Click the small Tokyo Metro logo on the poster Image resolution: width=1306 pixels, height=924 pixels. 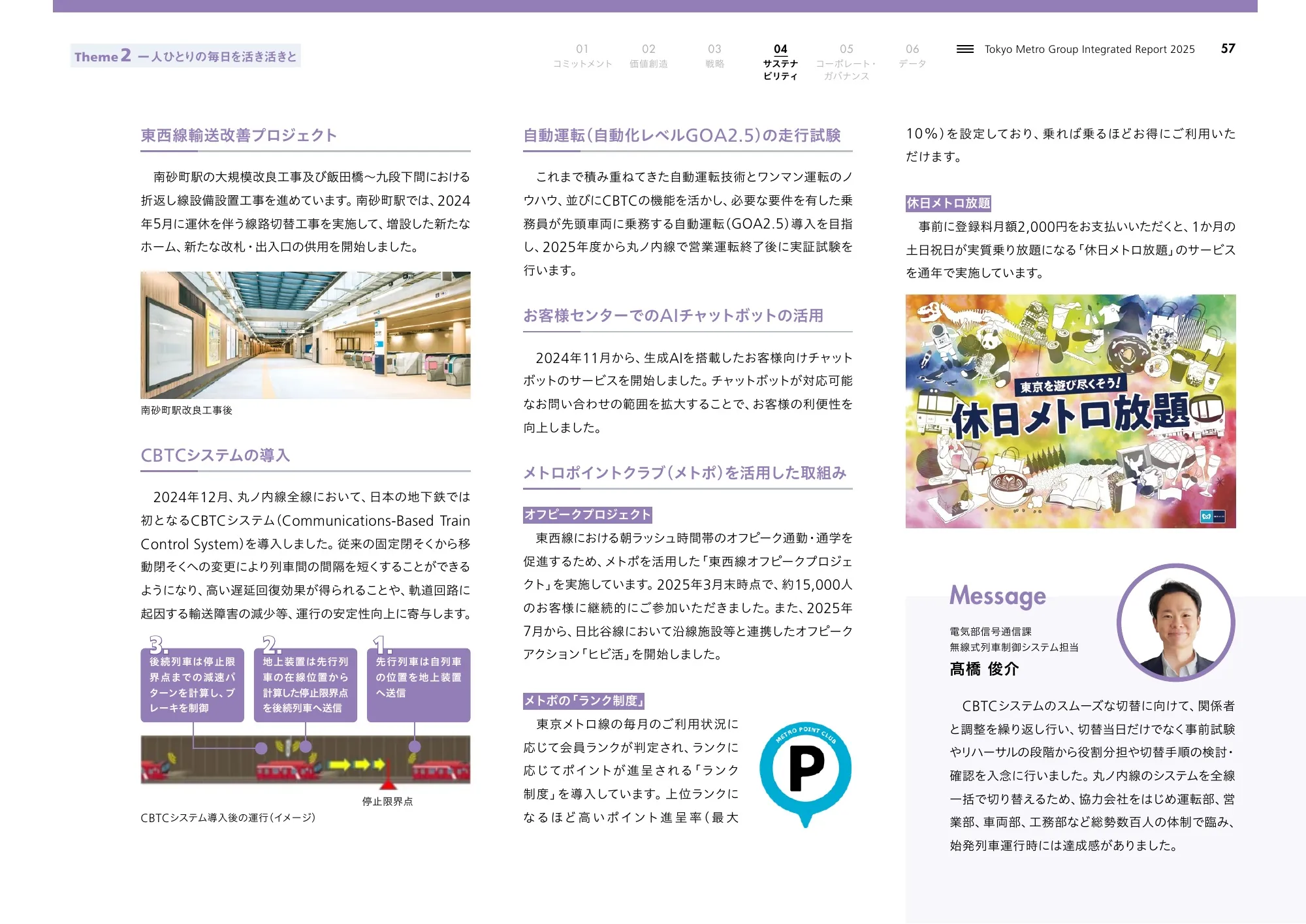(x=1213, y=517)
